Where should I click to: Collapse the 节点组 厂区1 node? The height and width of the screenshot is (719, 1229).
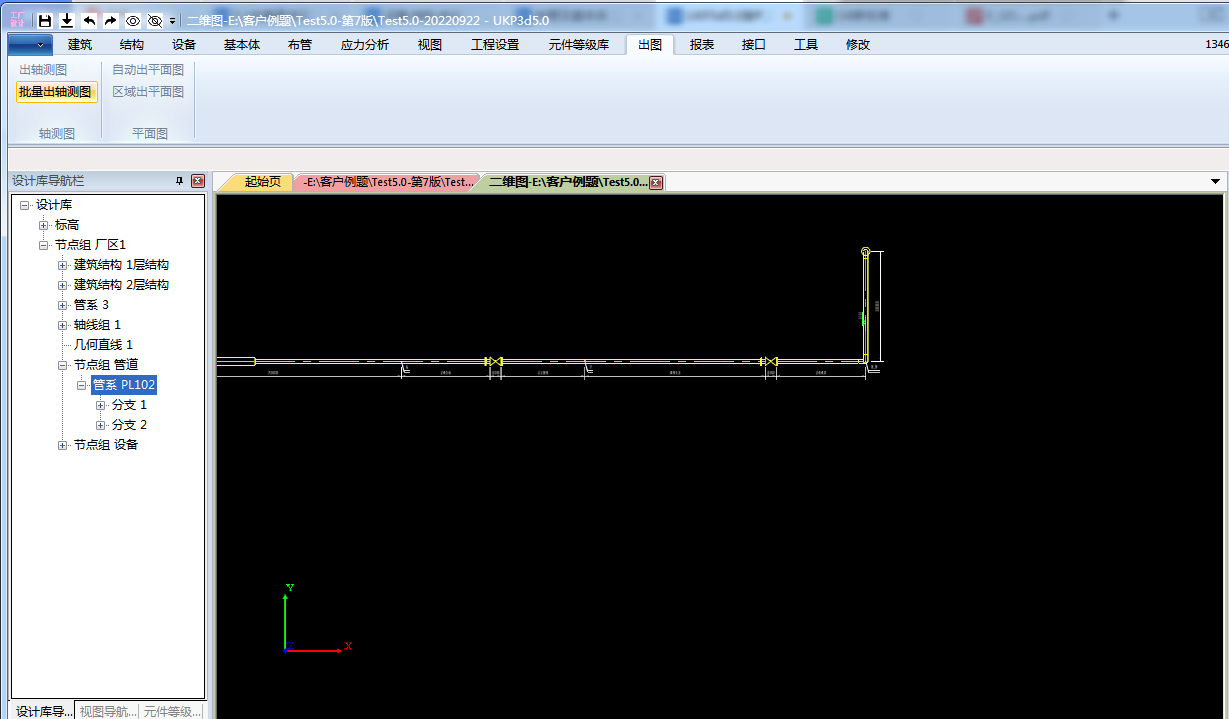(x=43, y=245)
